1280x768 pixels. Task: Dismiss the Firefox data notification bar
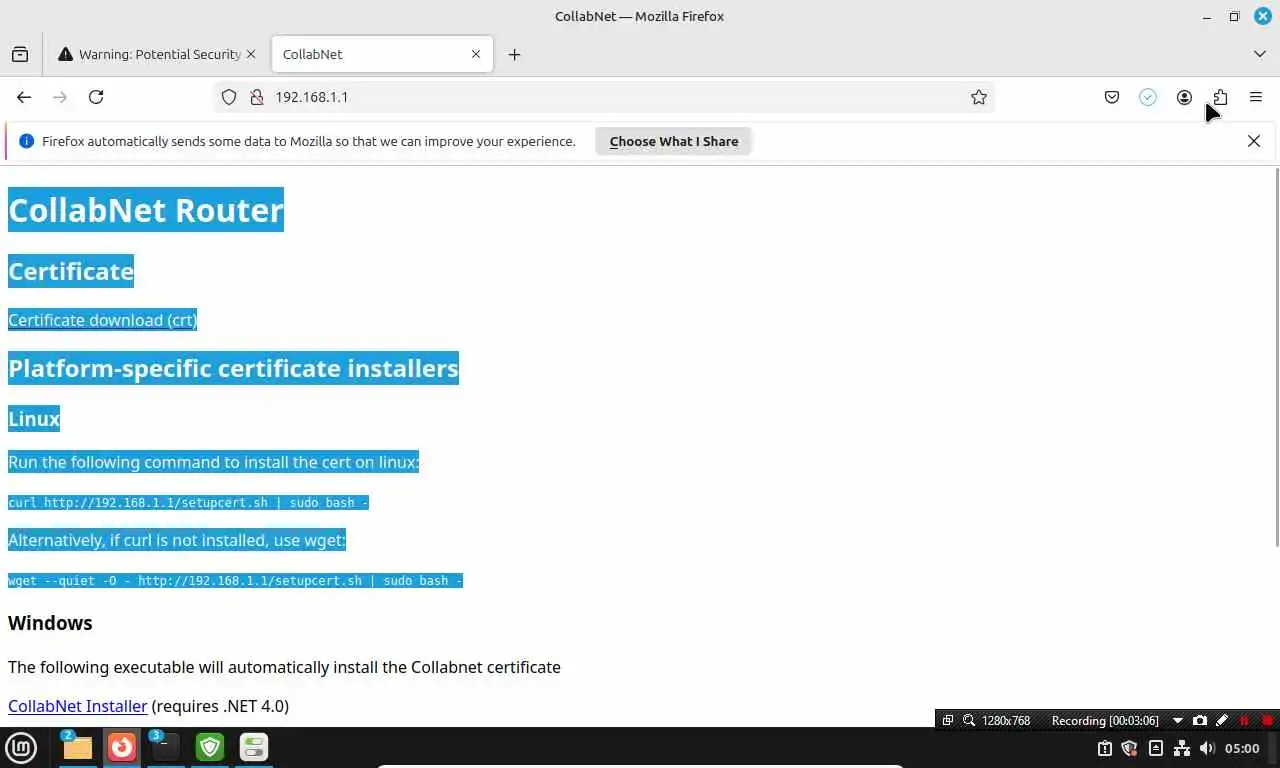[x=1254, y=141]
